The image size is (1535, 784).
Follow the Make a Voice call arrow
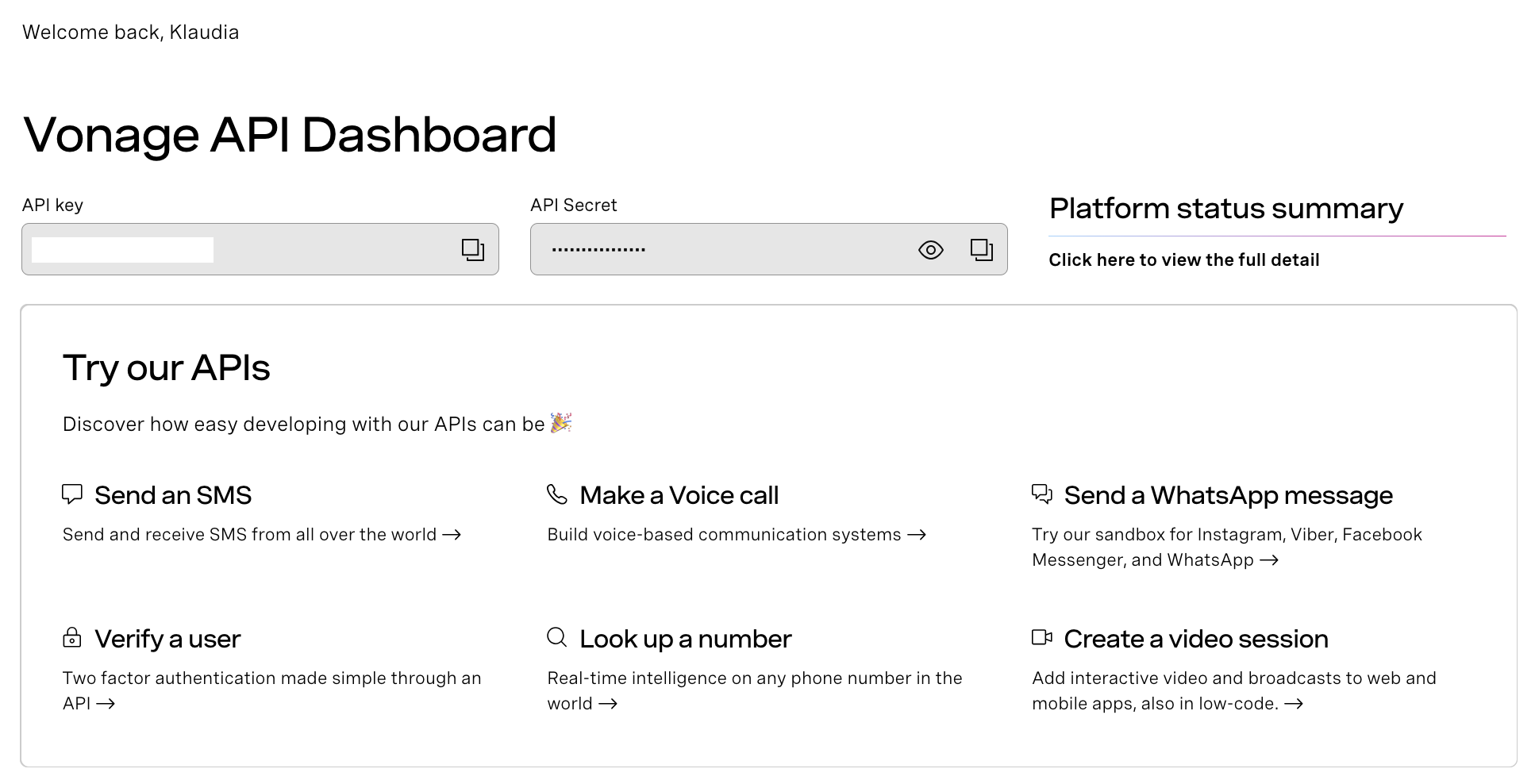[918, 535]
